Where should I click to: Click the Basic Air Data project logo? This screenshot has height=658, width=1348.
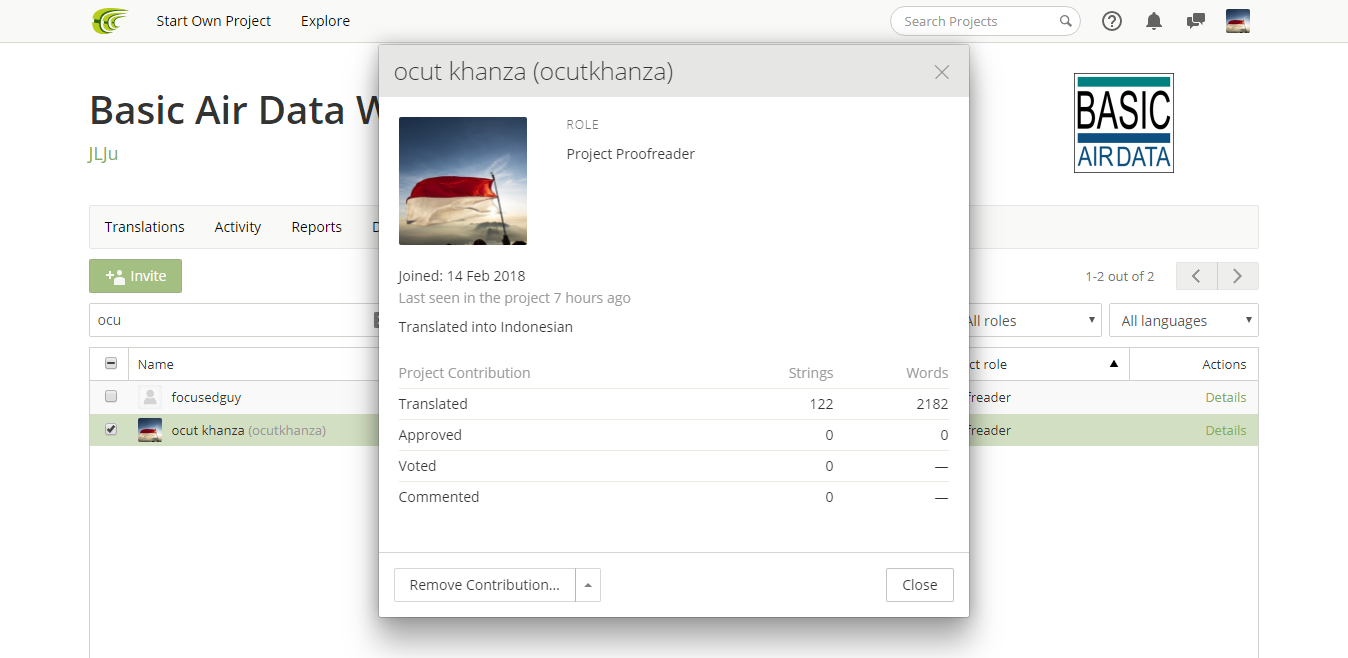point(1123,123)
